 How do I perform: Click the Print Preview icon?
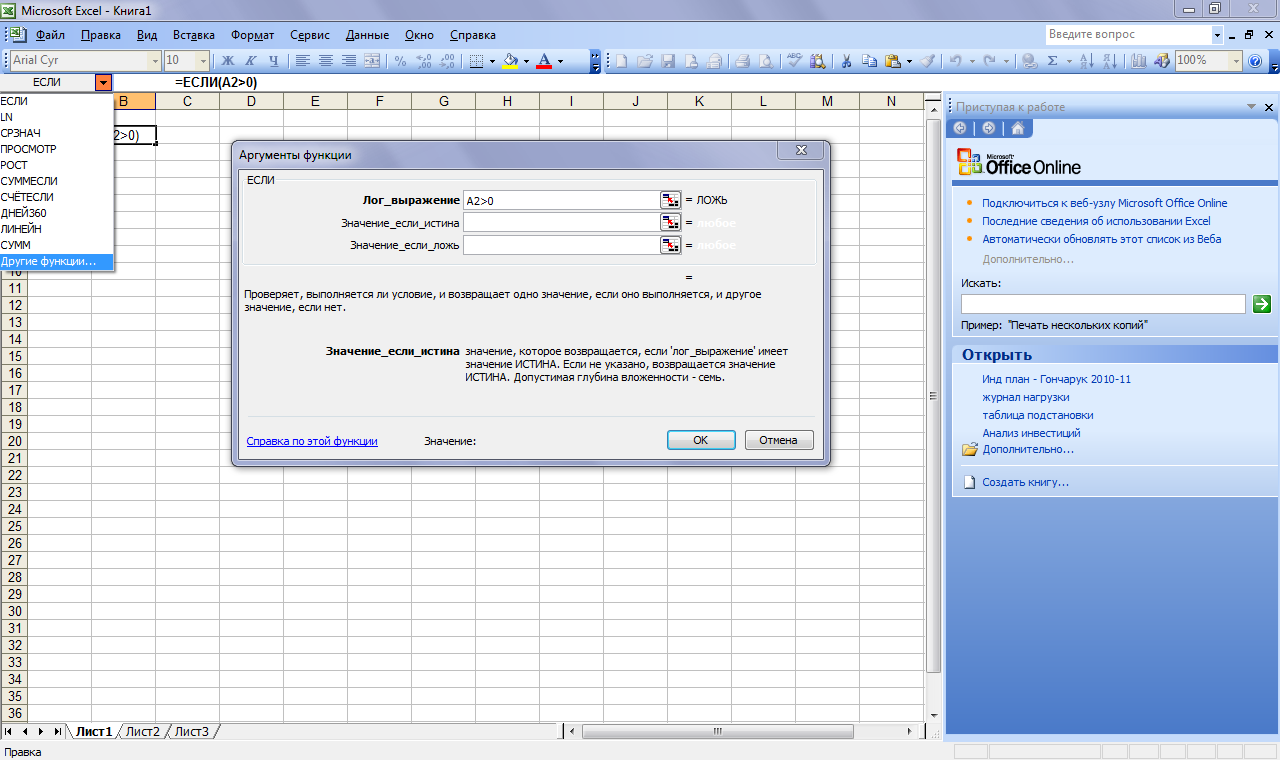[x=765, y=60]
